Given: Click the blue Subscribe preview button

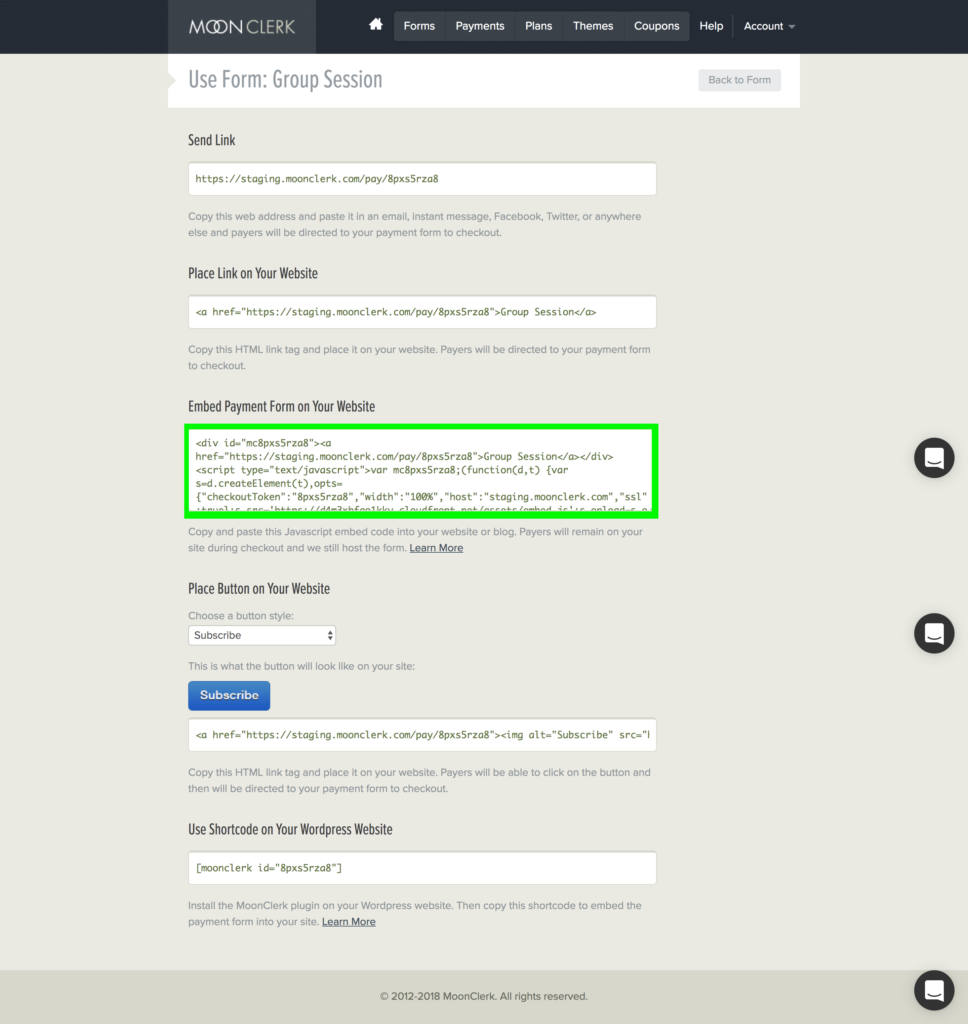Looking at the screenshot, I should point(229,696).
